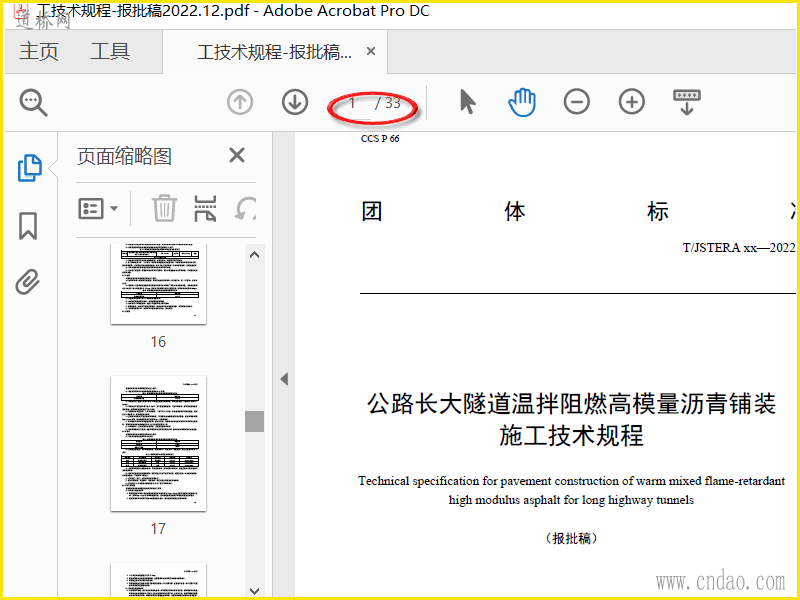Screen dimensions: 800x600
Task: Switch to the 主页 tab
Action: [x=39, y=52]
